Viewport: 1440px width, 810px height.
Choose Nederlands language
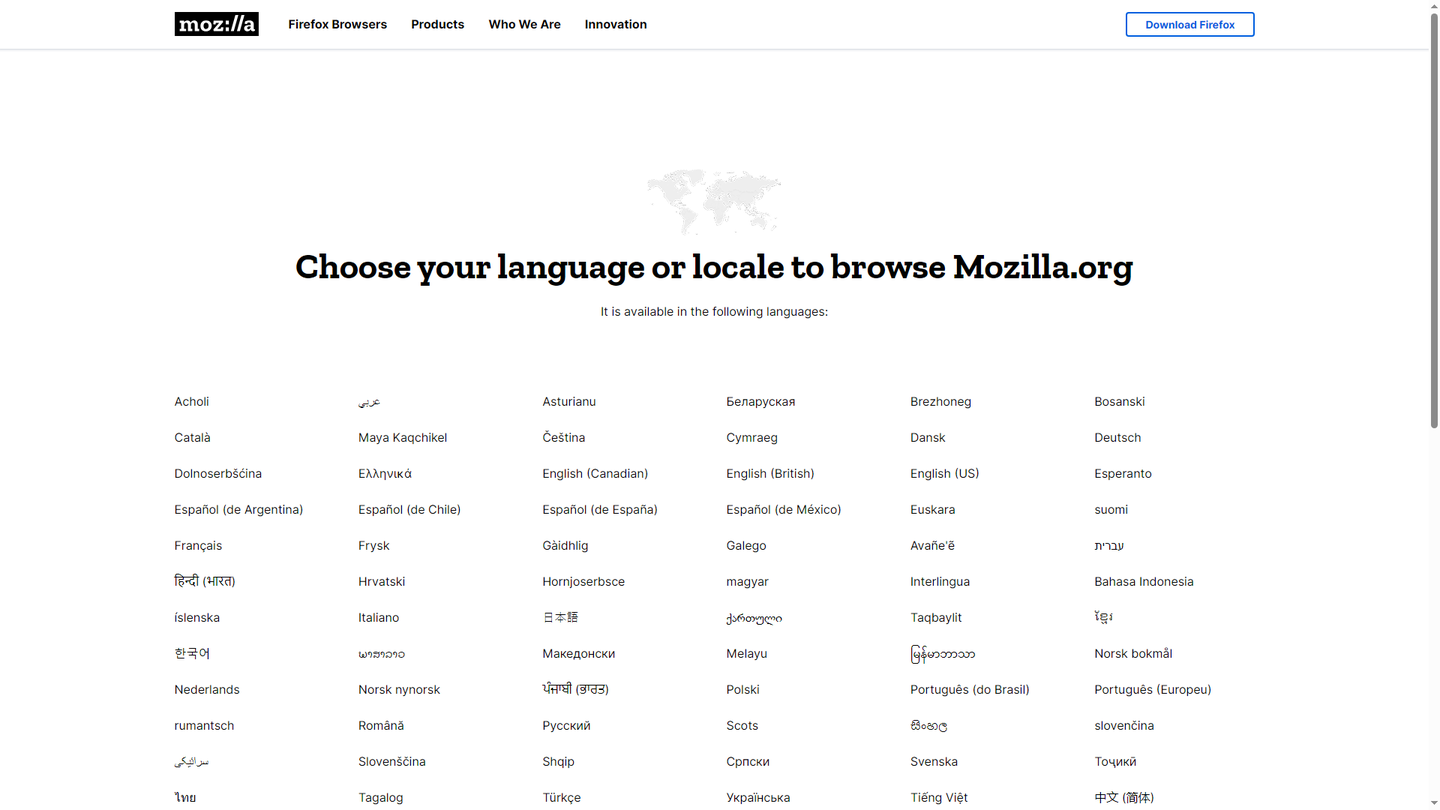point(206,689)
